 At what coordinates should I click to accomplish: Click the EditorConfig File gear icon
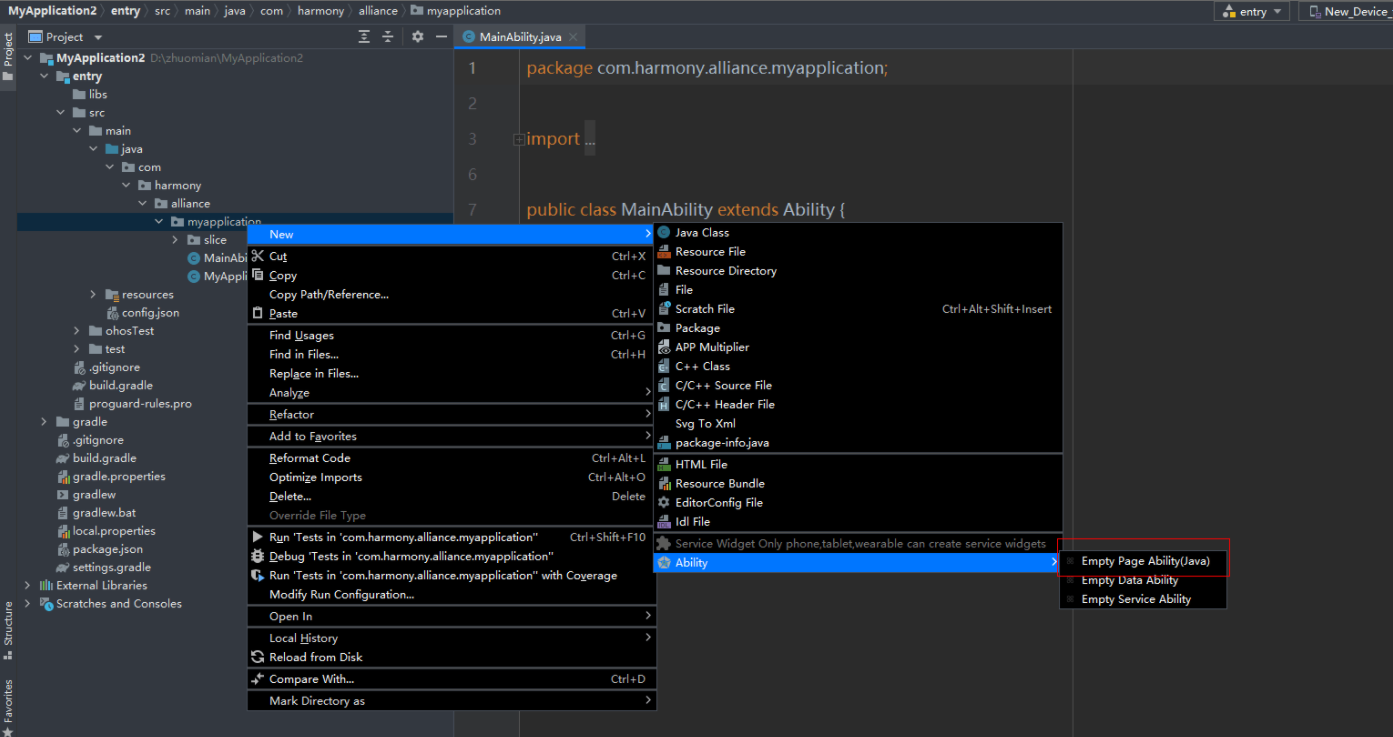coord(664,502)
